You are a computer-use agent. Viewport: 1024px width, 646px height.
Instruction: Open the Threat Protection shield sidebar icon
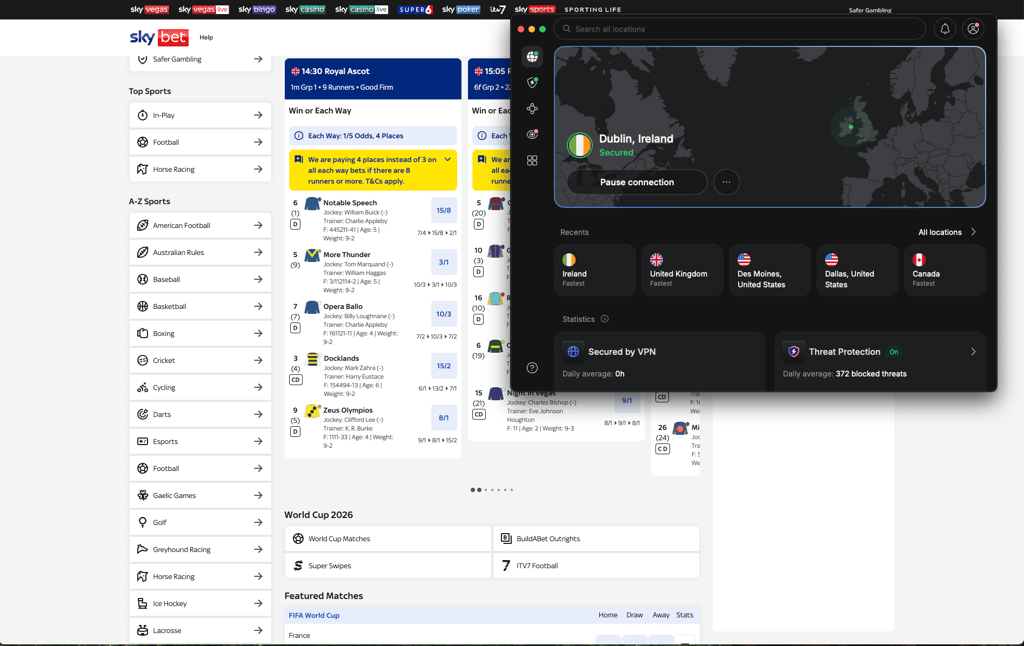pos(532,82)
